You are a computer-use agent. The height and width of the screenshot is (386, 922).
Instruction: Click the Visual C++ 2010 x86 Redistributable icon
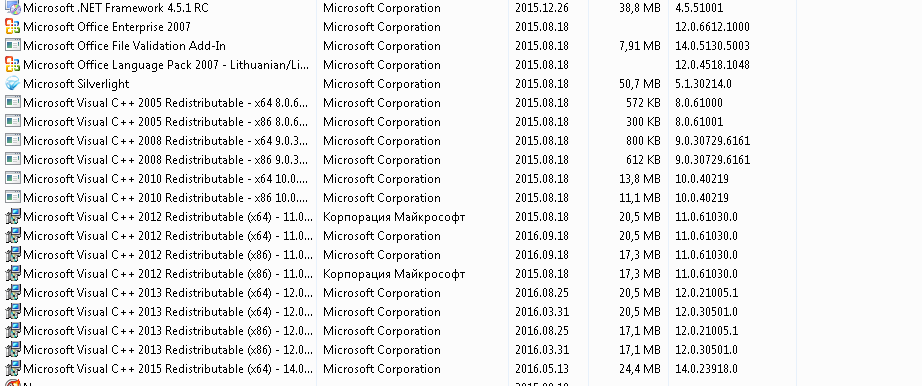tap(12, 198)
